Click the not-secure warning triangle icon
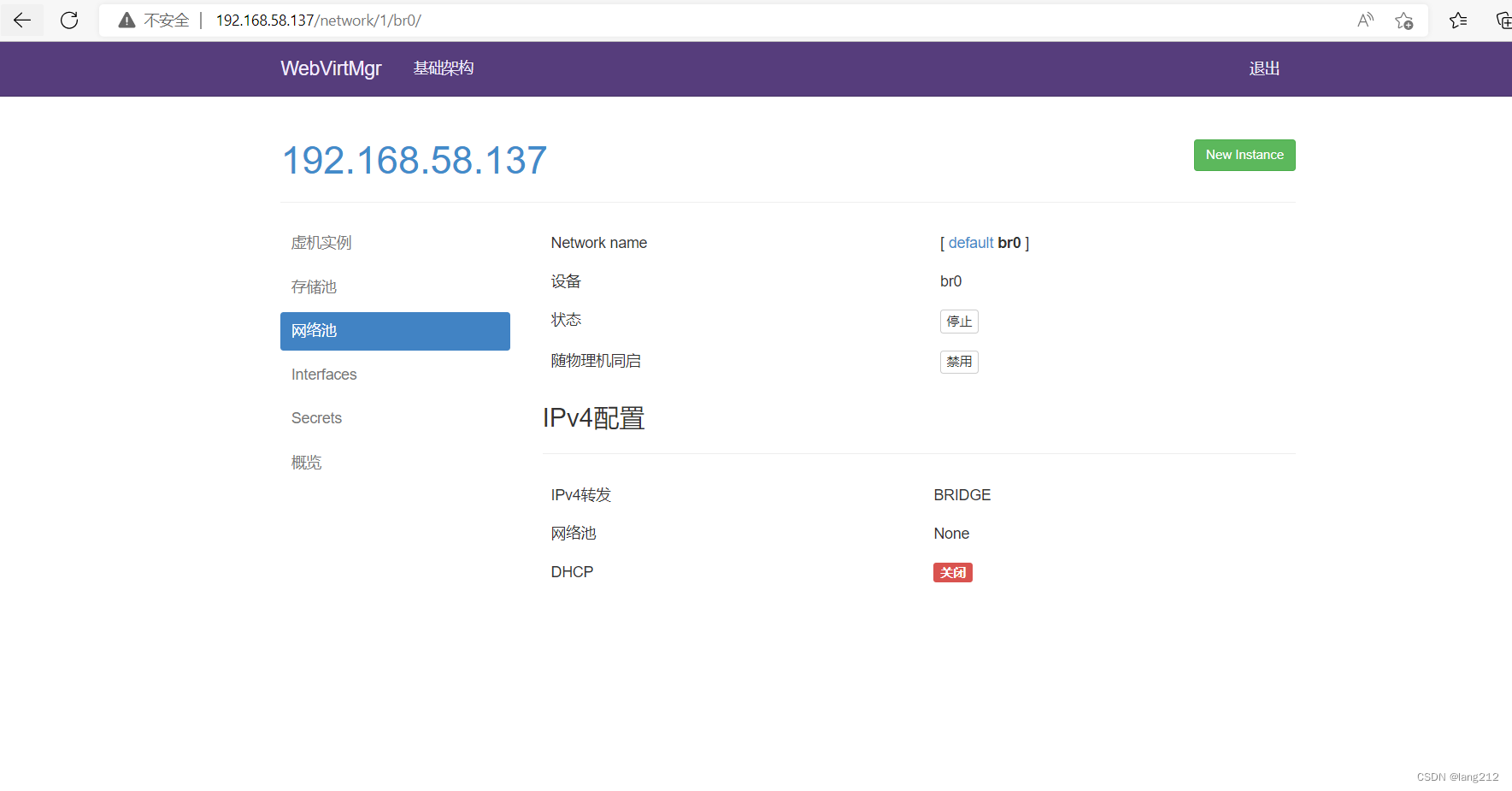 [x=126, y=21]
